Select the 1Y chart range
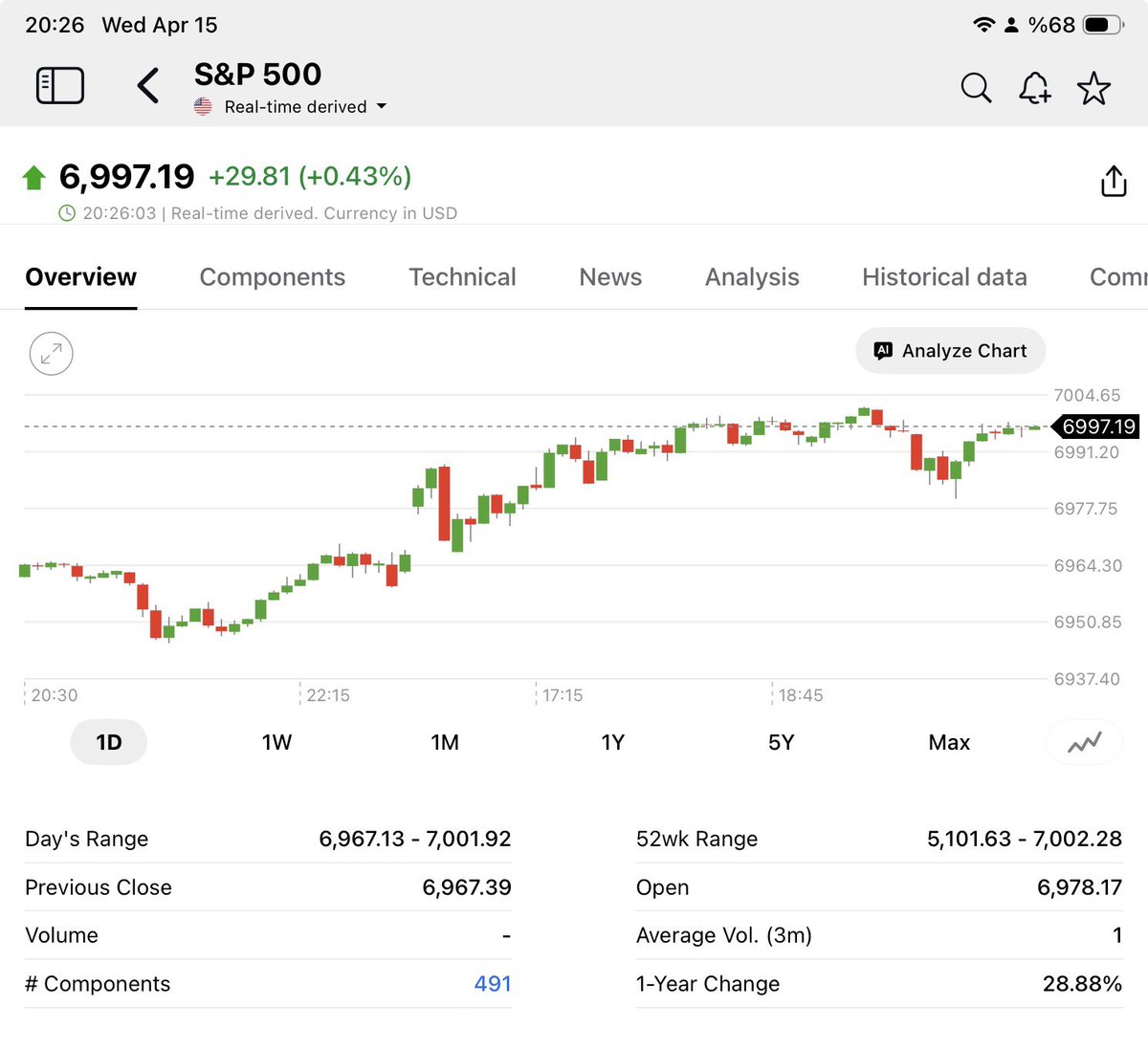 [x=613, y=742]
